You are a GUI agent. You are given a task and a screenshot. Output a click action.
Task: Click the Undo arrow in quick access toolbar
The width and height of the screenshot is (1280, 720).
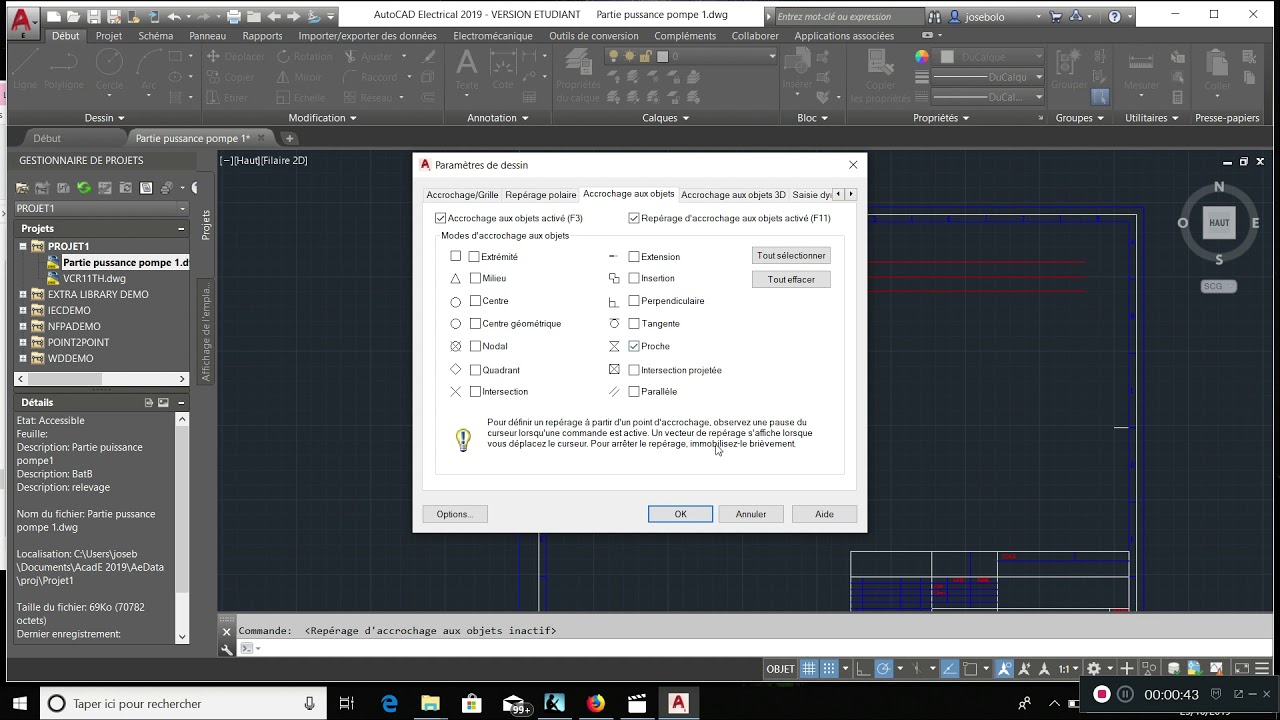click(x=175, y=16)
